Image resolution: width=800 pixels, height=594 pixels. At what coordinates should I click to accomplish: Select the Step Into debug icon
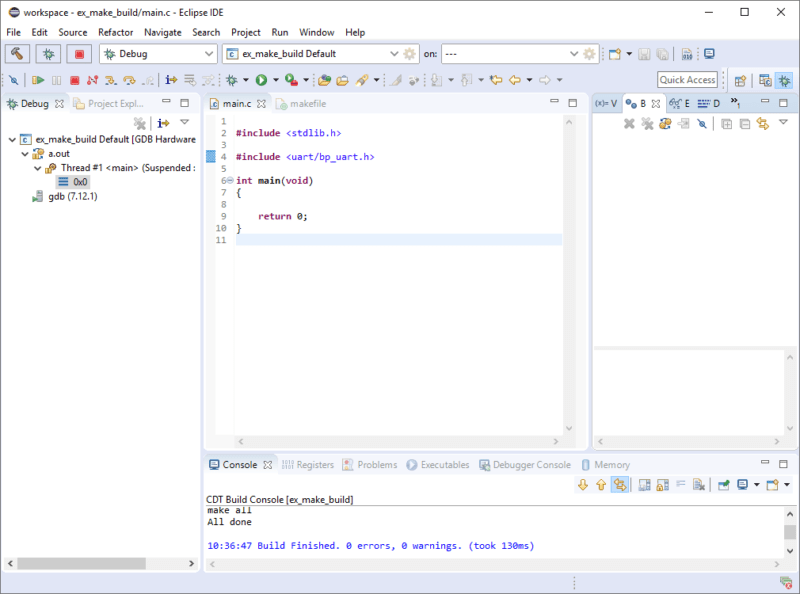(109, 80)
